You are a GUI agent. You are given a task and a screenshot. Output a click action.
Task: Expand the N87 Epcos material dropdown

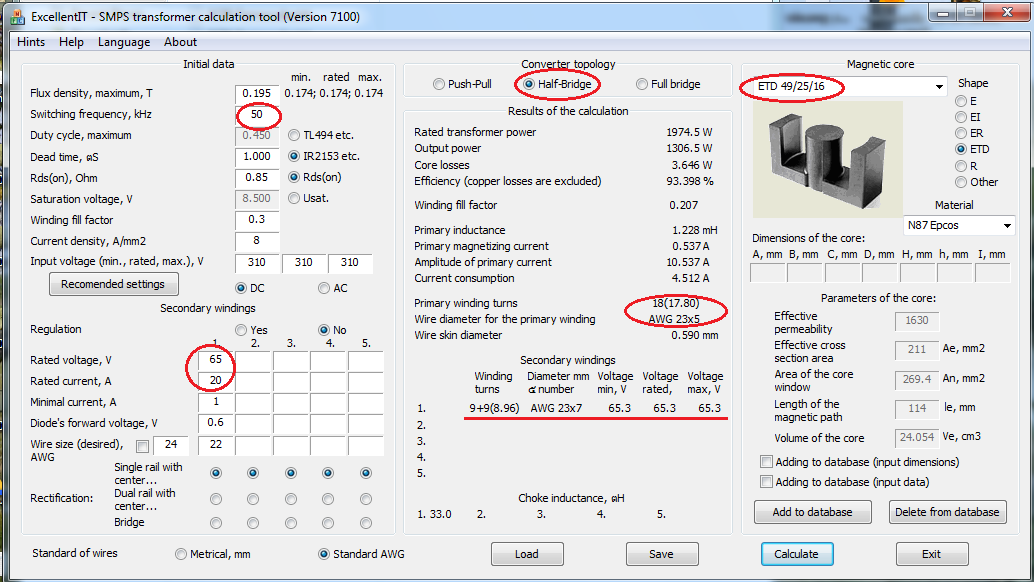1007,225
